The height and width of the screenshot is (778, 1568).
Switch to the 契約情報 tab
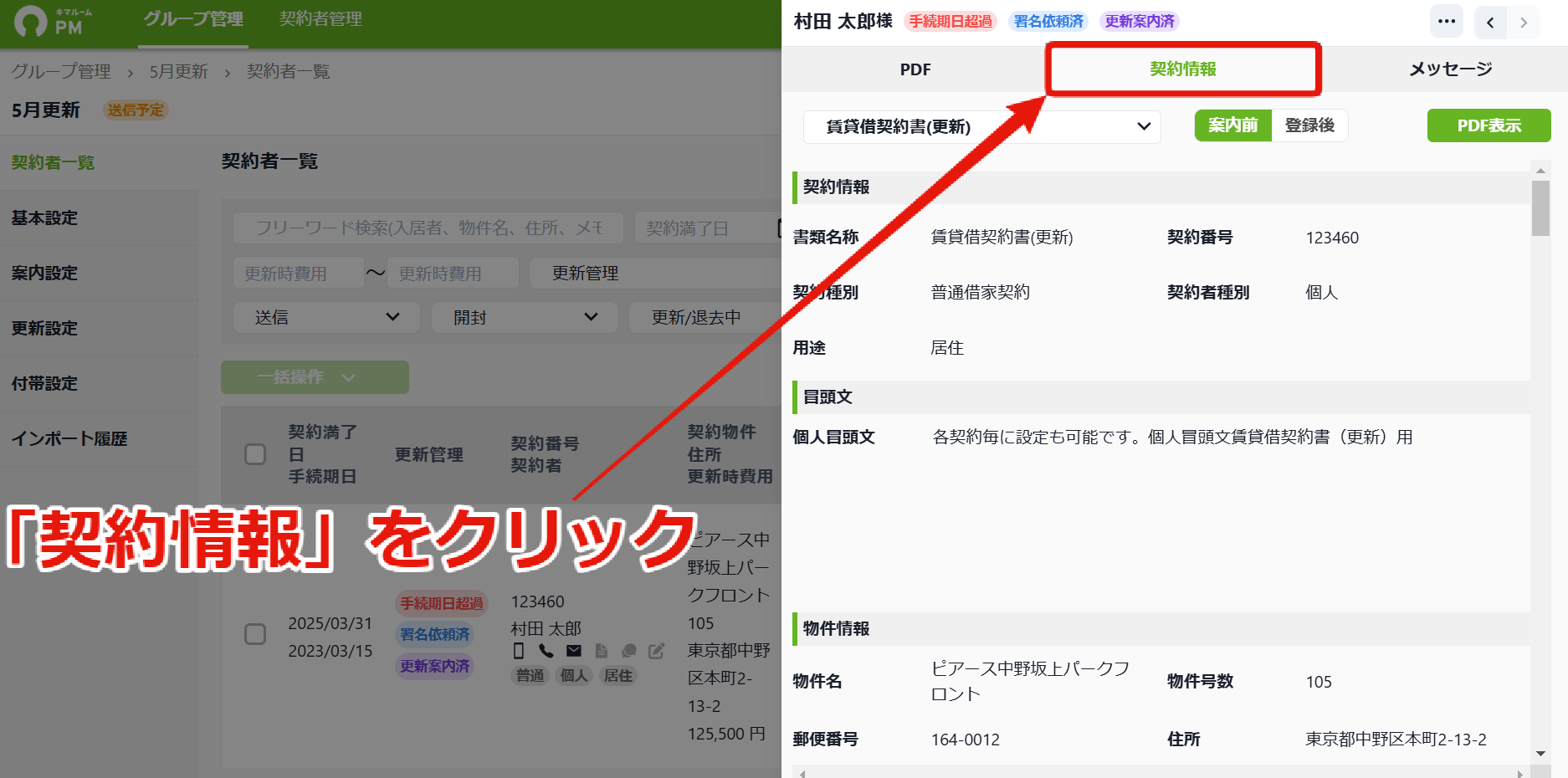pos(1183,69)
